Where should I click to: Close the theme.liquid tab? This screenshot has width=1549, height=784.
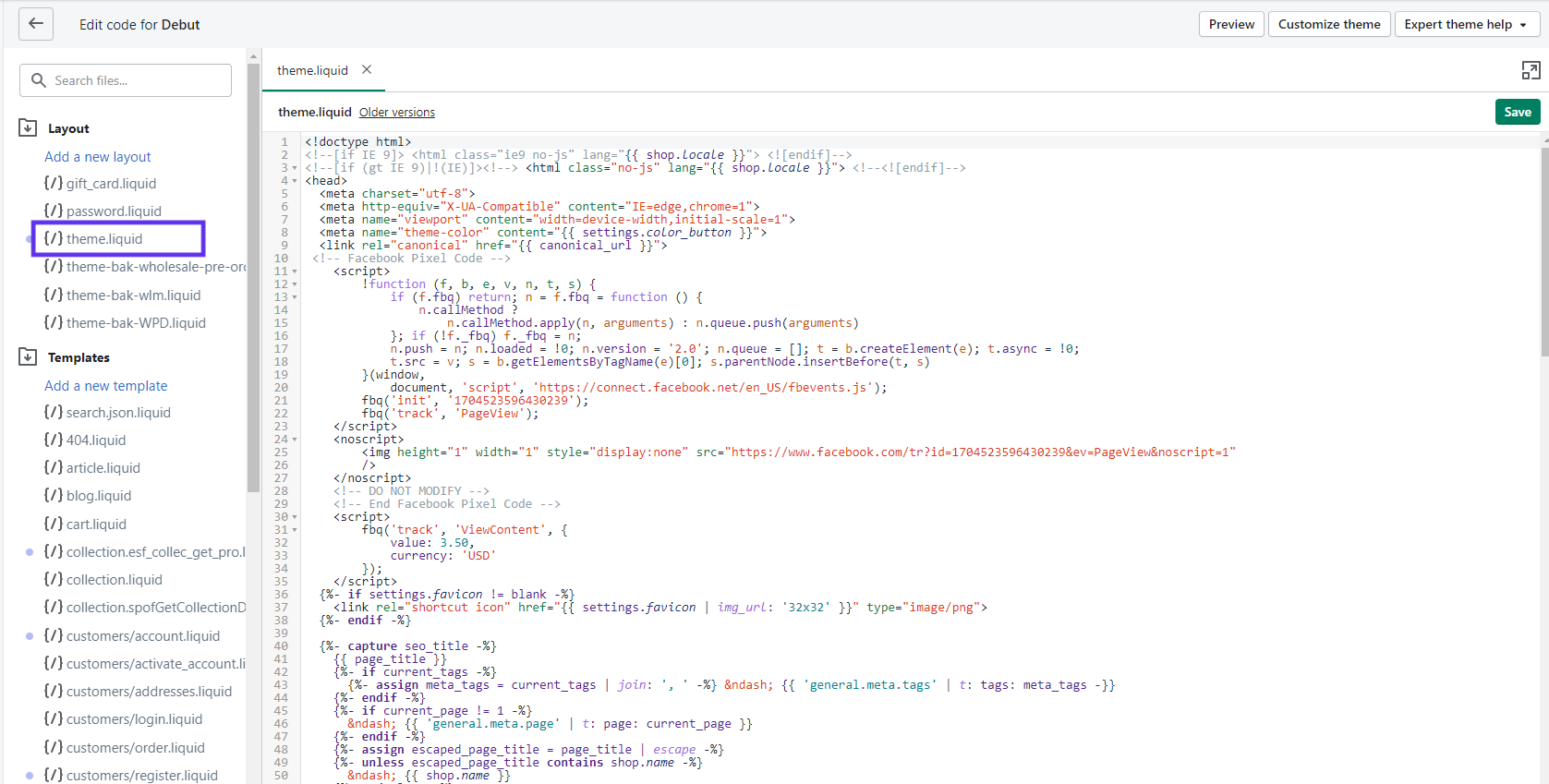[x=367, y=69]
